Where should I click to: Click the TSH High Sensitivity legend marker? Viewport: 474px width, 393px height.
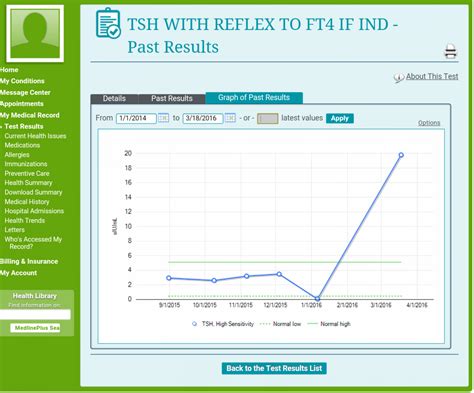point(195,324)
